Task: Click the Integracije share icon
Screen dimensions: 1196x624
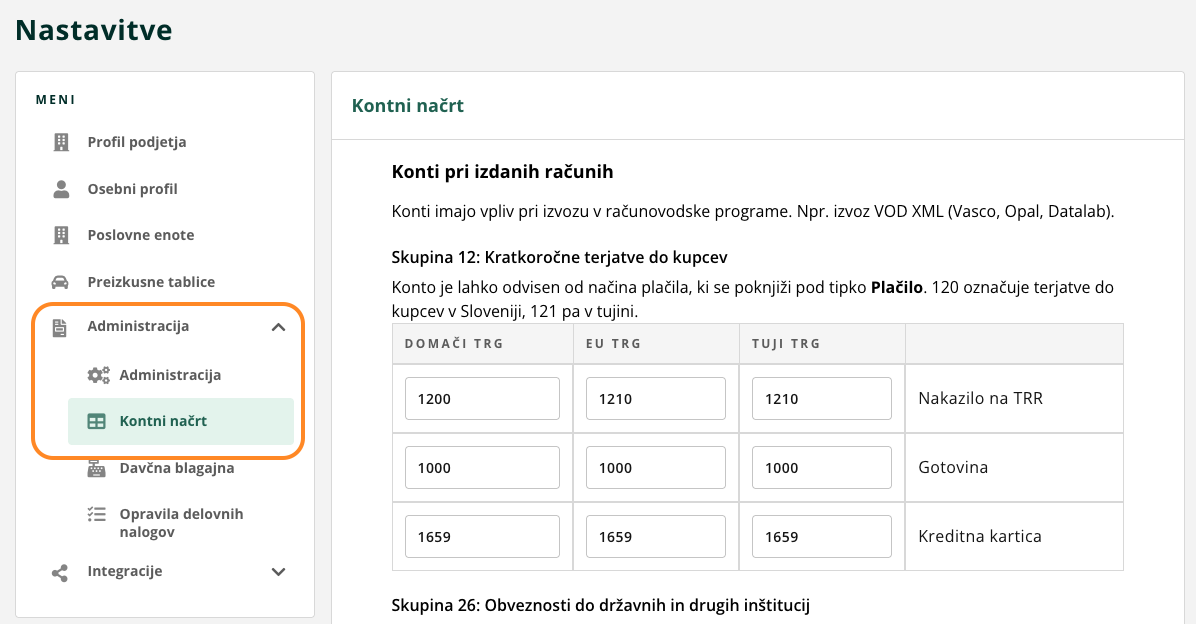Action: coord(61,572)
